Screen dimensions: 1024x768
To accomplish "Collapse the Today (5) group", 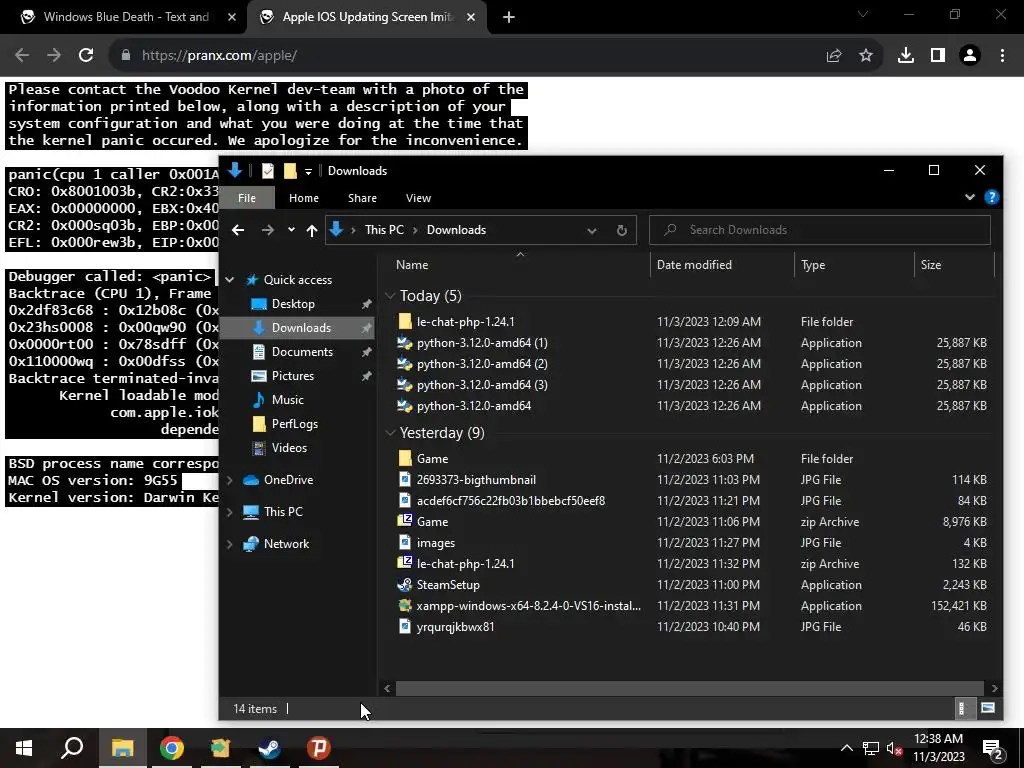I will [x=391, y=296].
